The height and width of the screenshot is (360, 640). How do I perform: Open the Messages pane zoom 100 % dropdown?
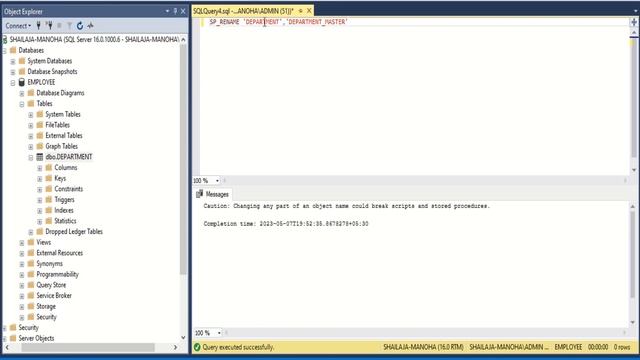point(219,333)
